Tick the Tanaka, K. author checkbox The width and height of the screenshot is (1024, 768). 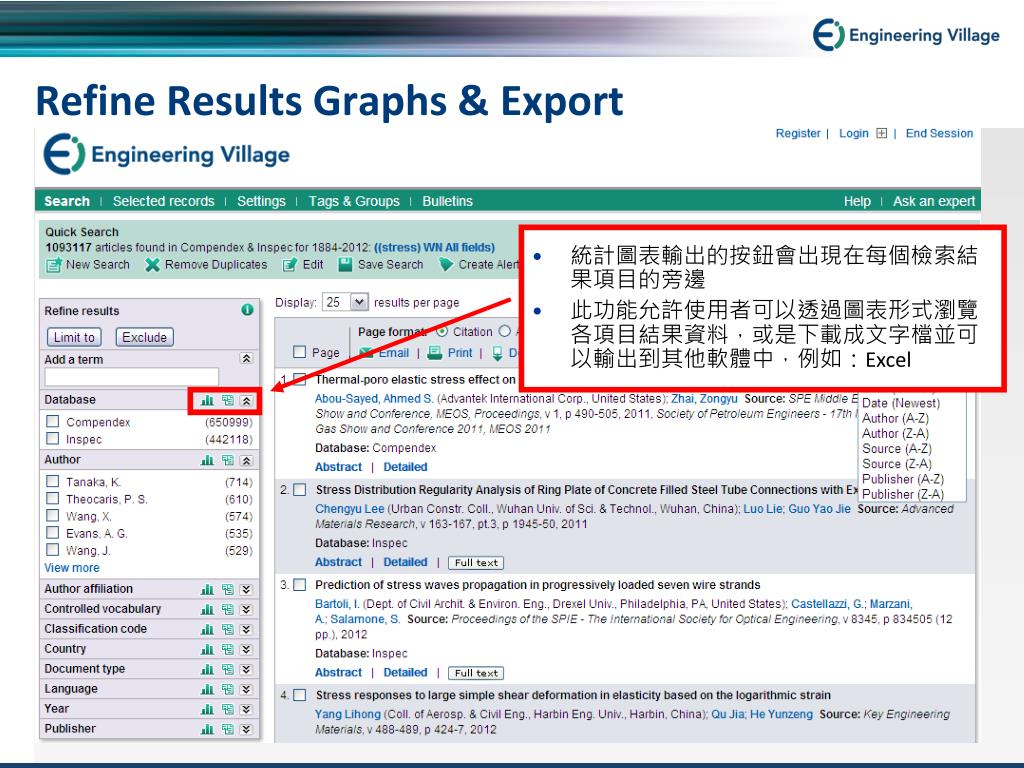pos(53,481)
